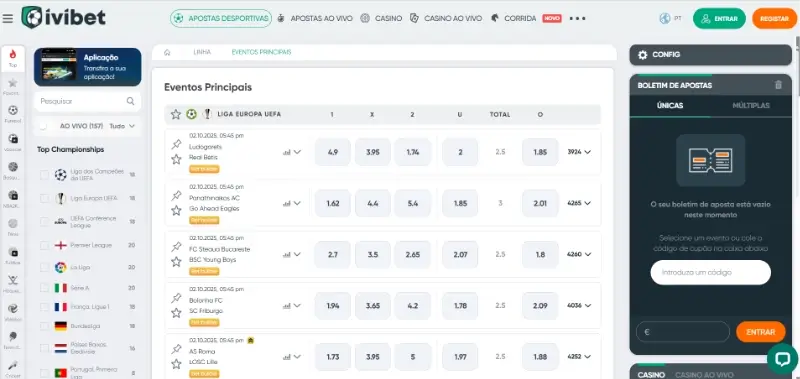Image resolution: width=800 pixels, height=379 pixels.
Task: Expand 4252 more markets for AS Roma match
Action: pyautogui.click(x=579, y=357)
